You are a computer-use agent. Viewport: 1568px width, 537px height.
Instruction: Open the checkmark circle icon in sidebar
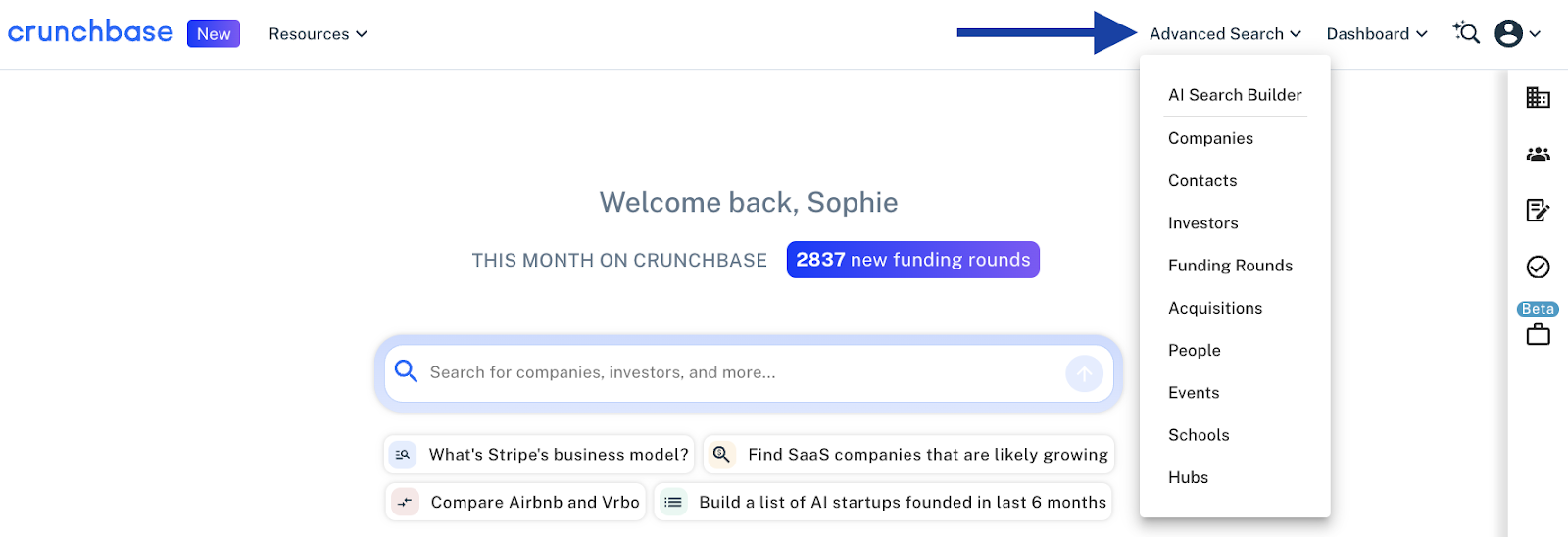[1538, 267]
